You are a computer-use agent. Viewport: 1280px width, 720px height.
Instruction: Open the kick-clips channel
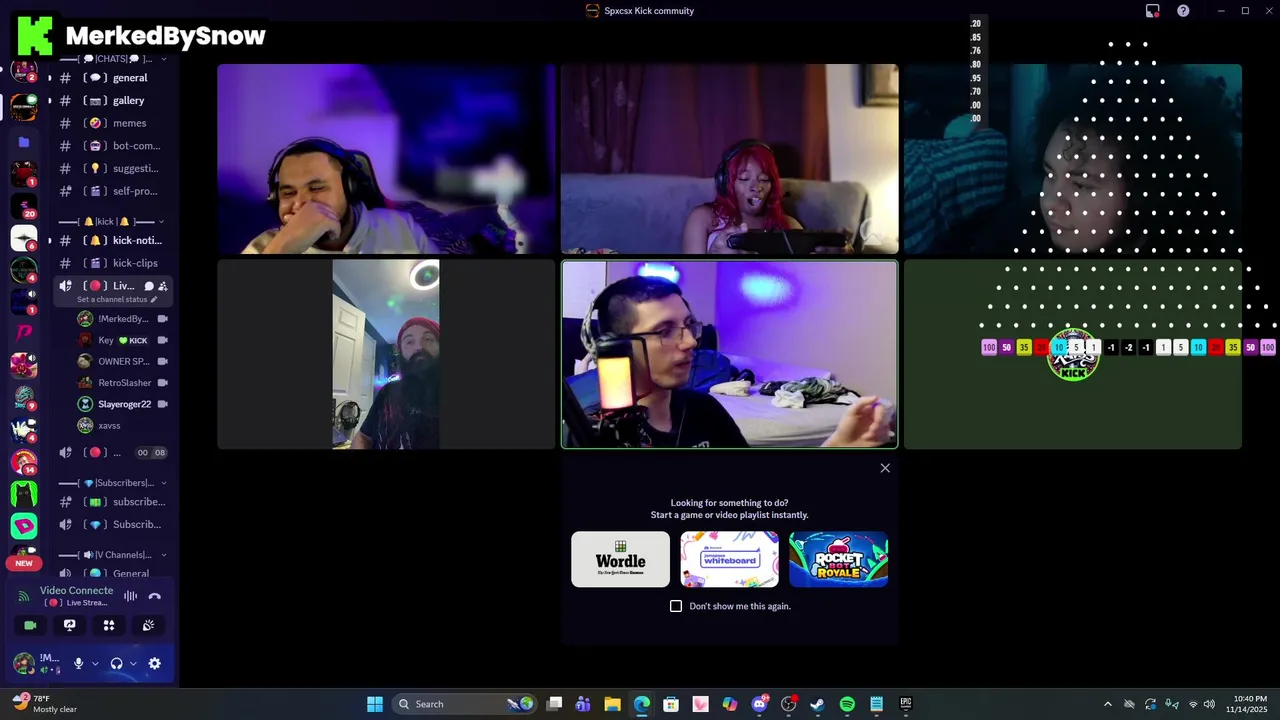point(113,263)
